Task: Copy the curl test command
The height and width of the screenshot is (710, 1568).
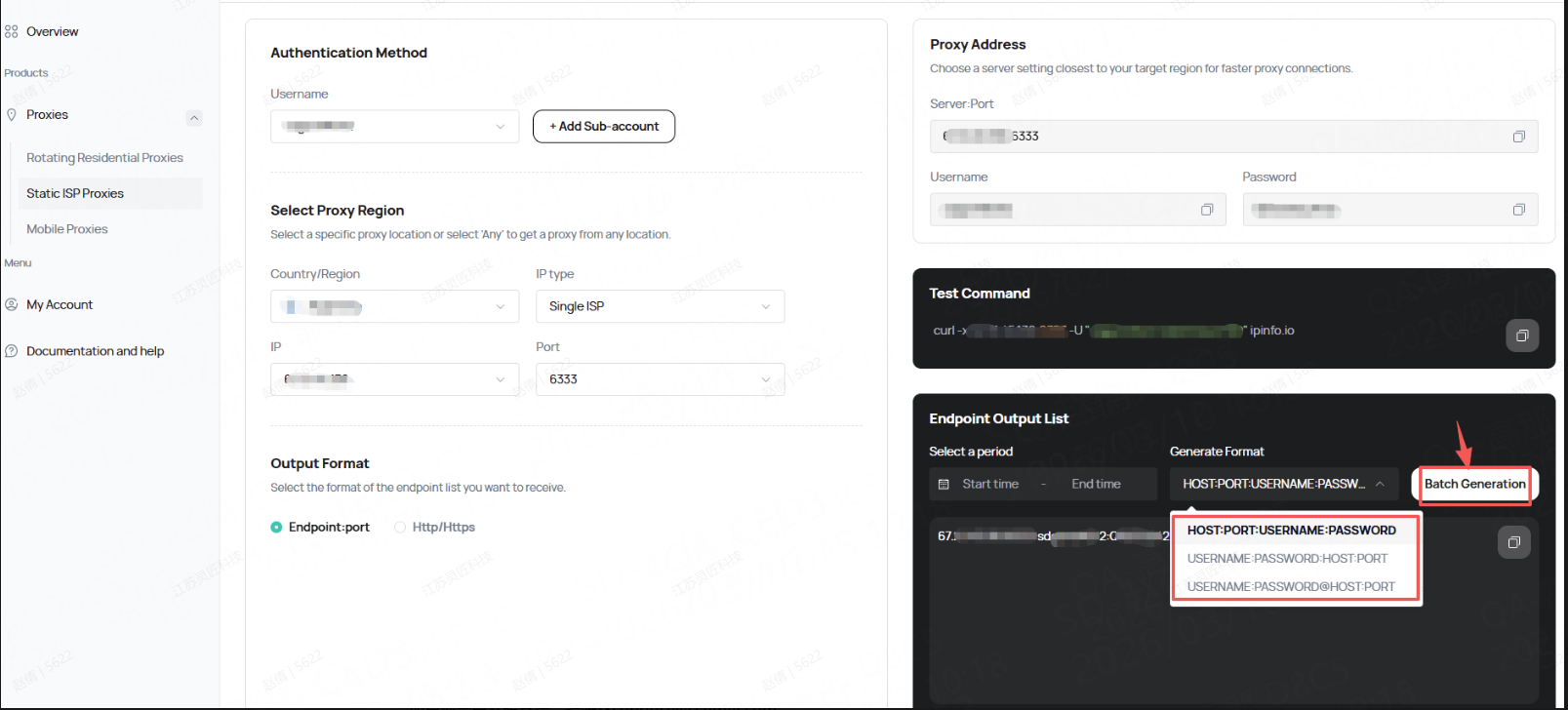Action: click(1521, 335)
